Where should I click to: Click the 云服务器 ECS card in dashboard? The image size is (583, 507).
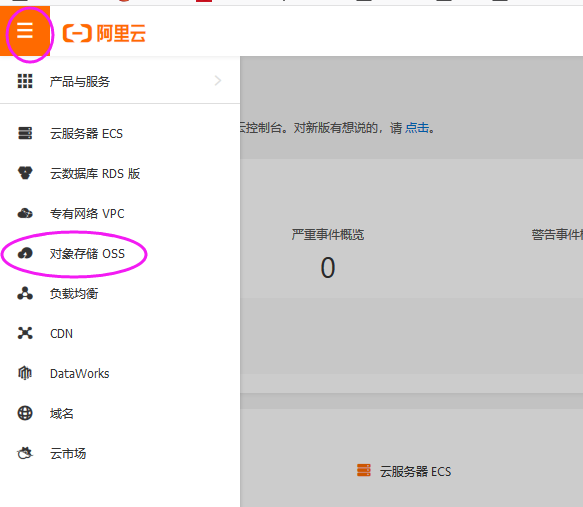404,471
